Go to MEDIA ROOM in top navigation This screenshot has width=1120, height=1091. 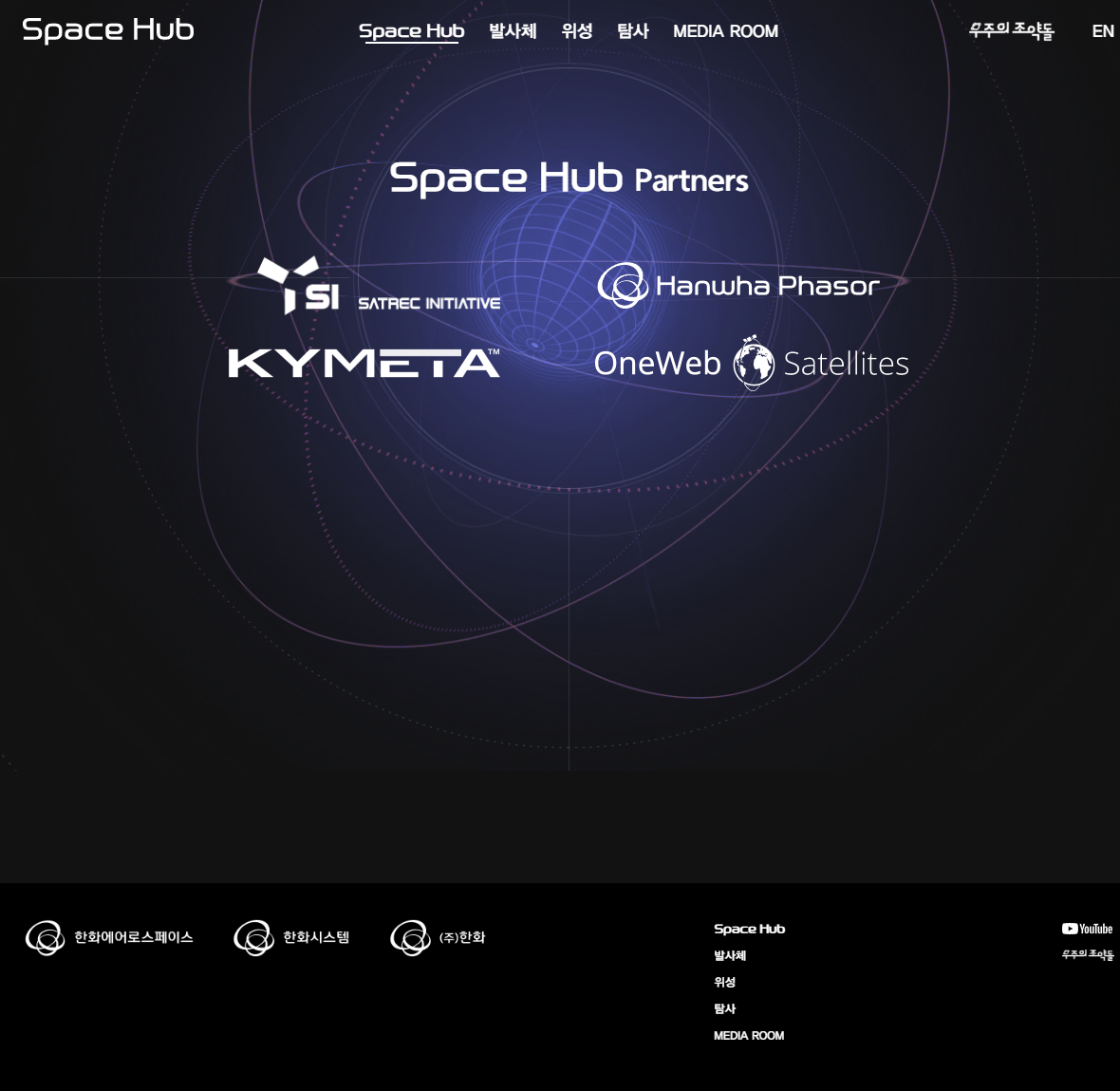[726, 31]
